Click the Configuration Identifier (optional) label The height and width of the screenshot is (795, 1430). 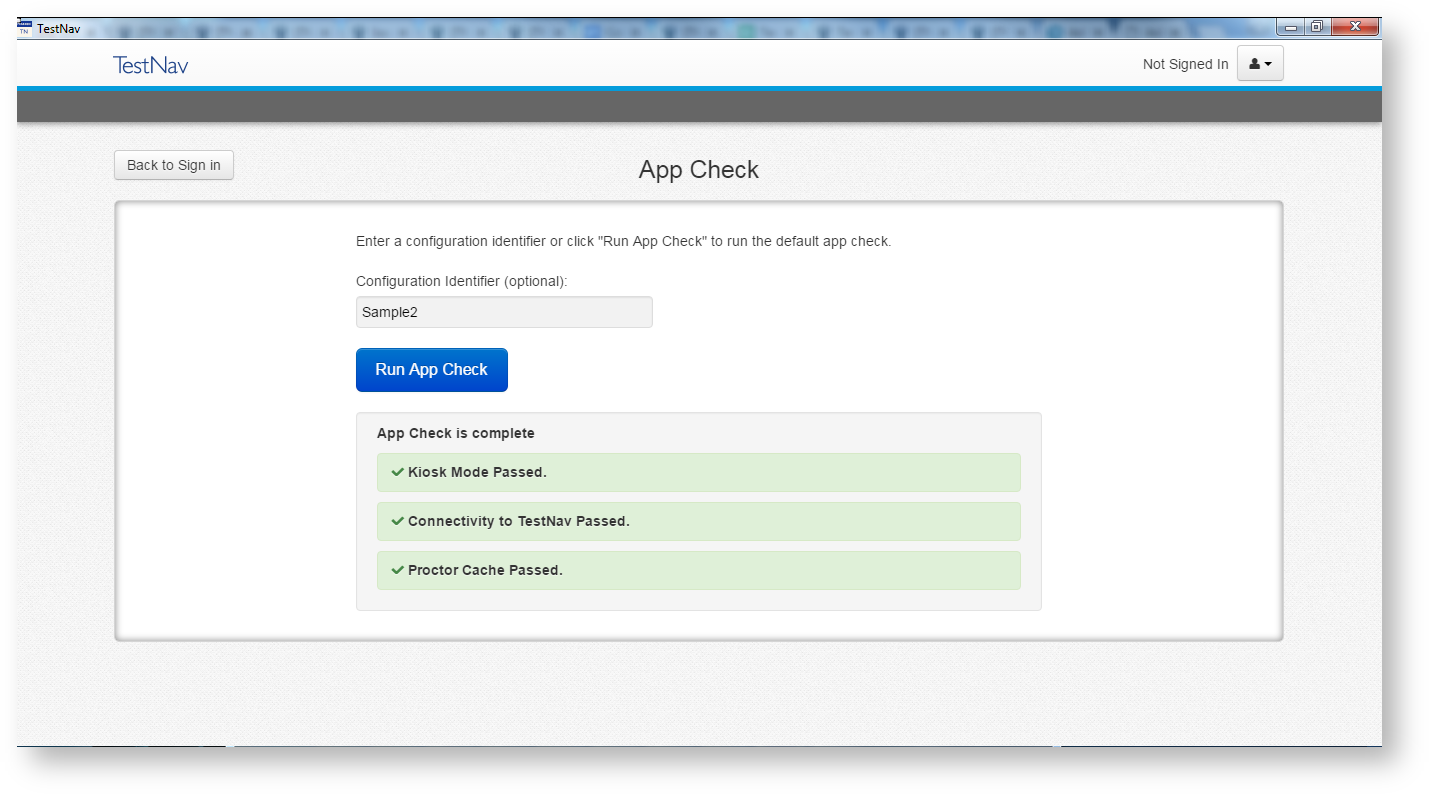(x=461, y=281)
